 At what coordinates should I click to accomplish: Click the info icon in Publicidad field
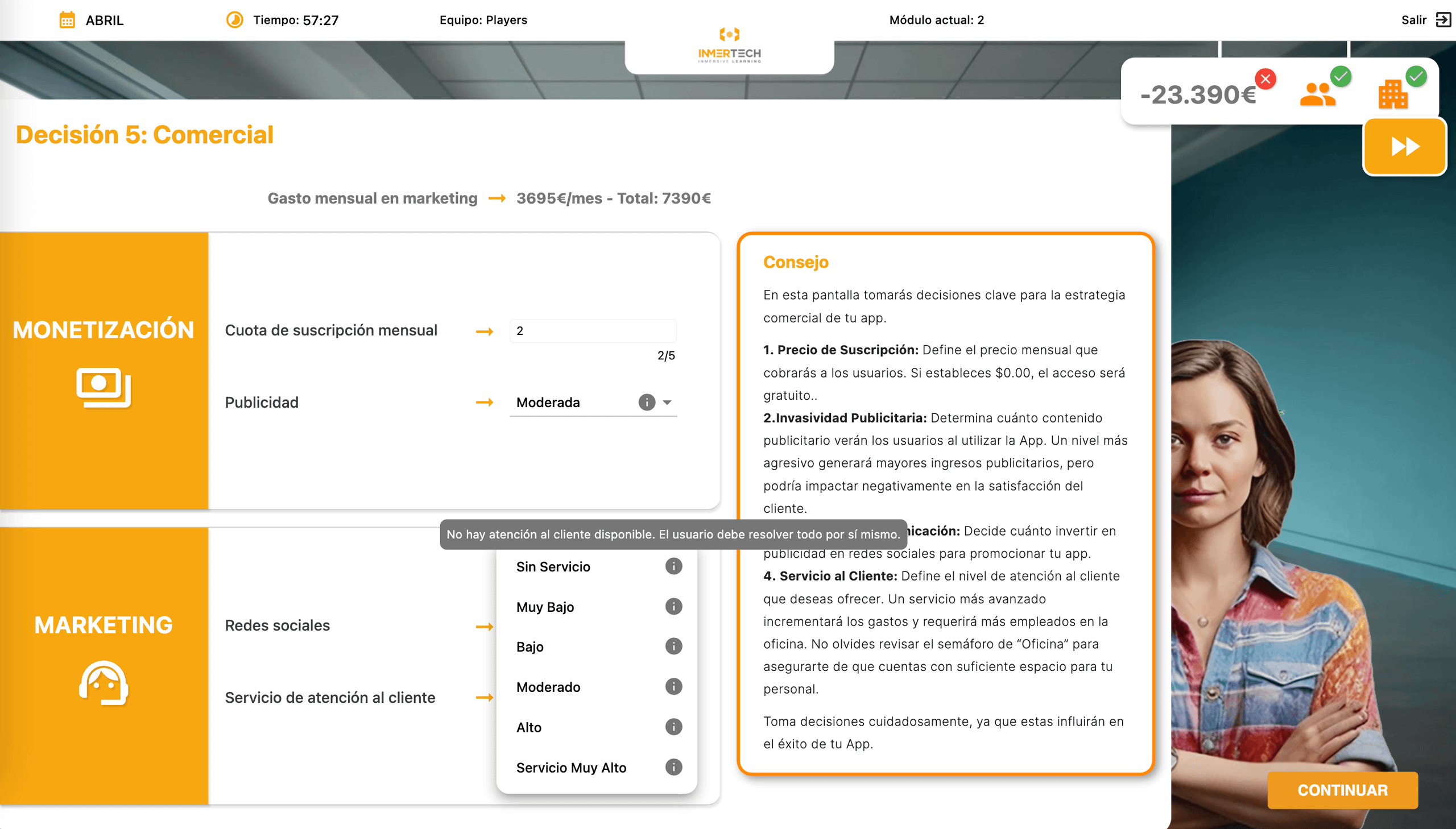coord(646,402)
